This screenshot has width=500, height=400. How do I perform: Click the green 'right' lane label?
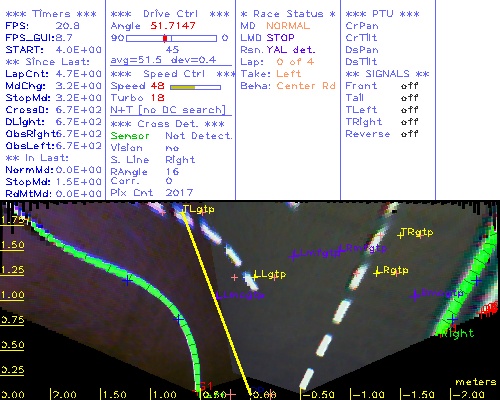tap(457, 333)
